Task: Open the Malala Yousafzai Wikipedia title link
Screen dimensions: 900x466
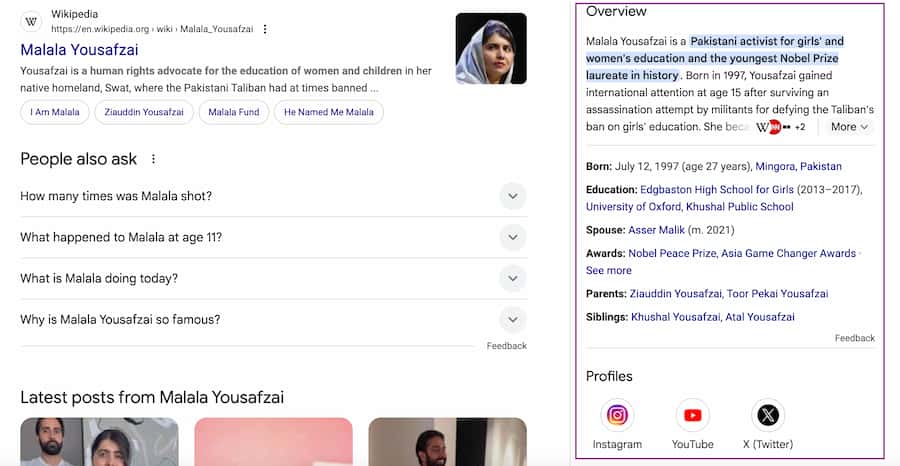Action: pyautogui.click(x=79, y=49)
